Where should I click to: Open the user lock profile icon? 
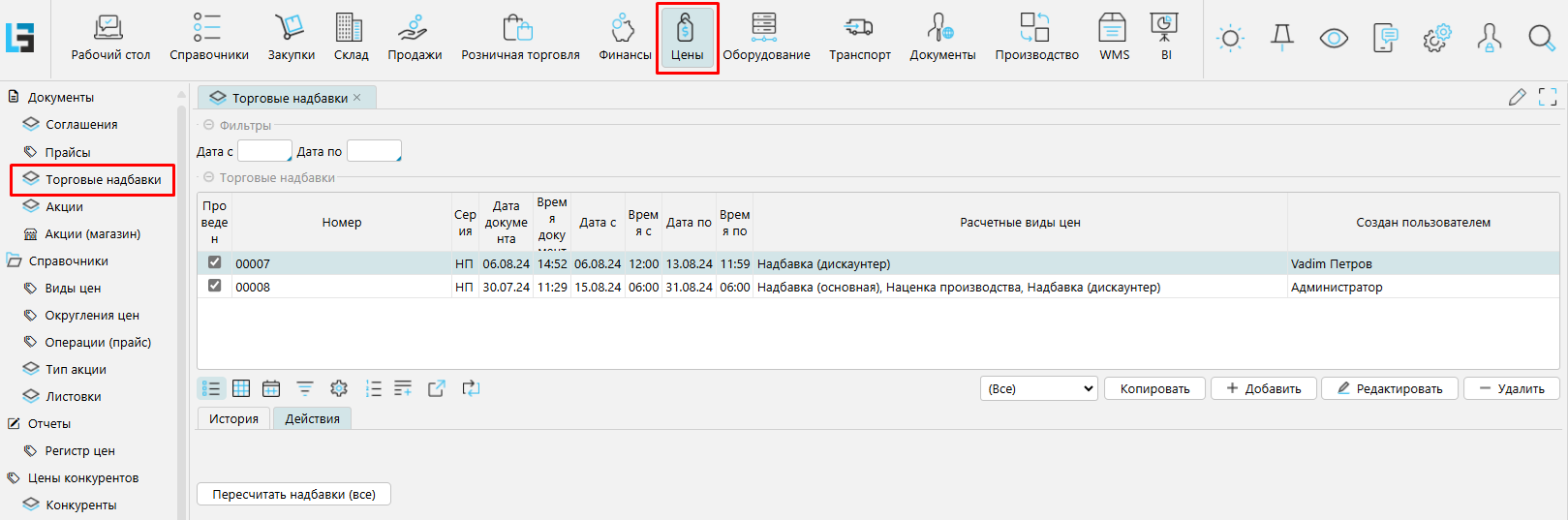pos(1489,38)
